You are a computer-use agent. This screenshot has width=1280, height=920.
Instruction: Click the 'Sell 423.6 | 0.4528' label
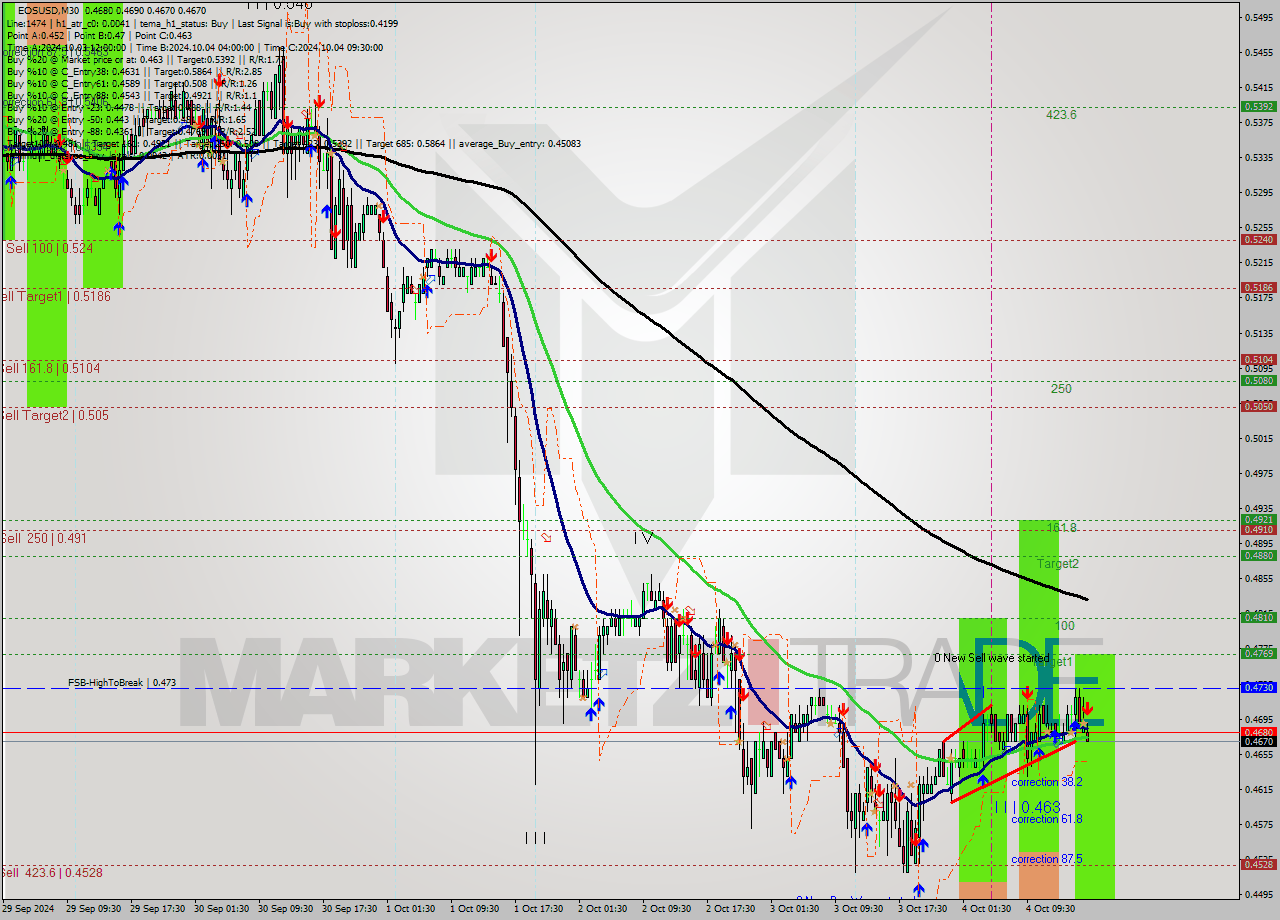click(x=52, y=872)
